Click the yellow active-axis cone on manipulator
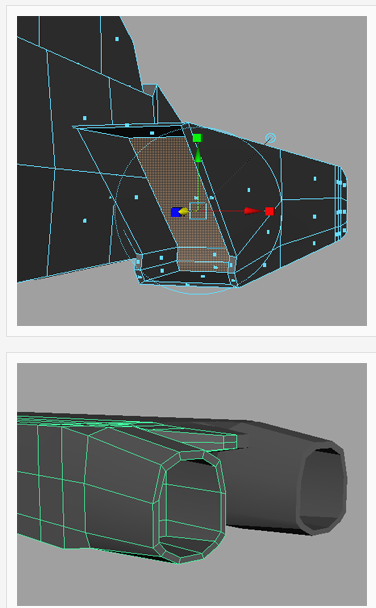Image resolution: width=376 pixels, height=608 pixels. [184, 212]
